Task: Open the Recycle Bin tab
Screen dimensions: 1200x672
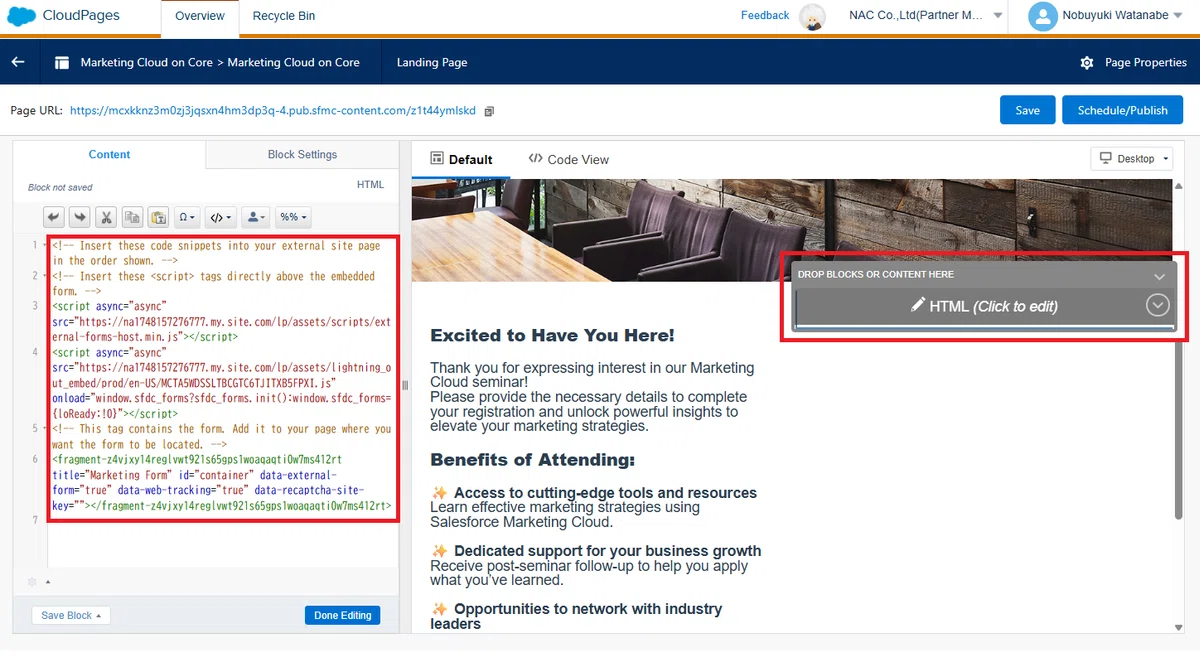Action: point(284,16)
